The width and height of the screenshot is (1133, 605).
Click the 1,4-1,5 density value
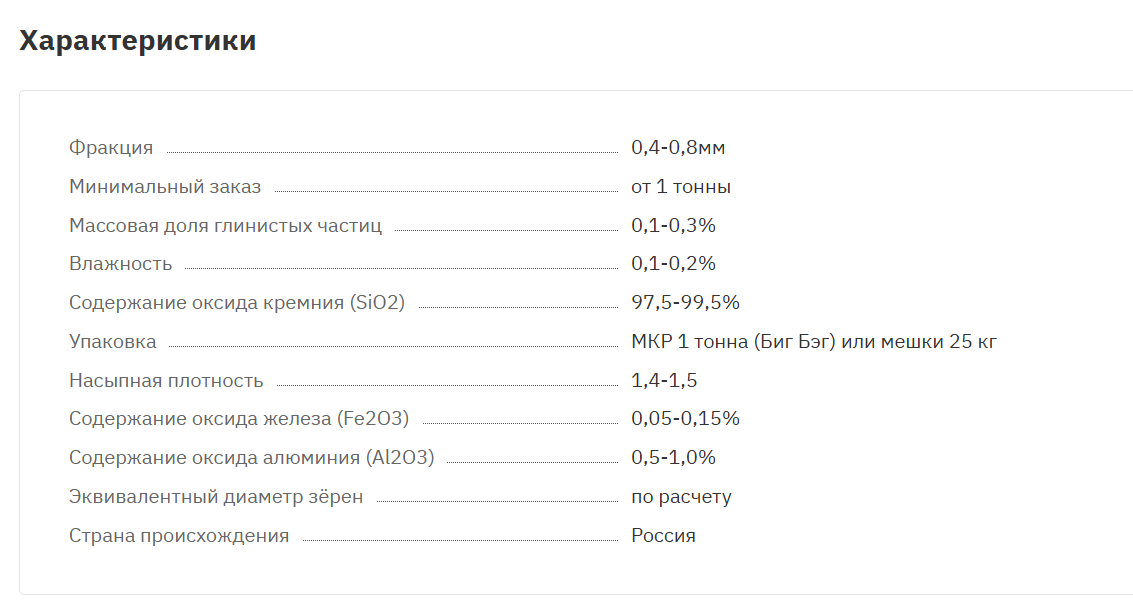coord(664,381)
